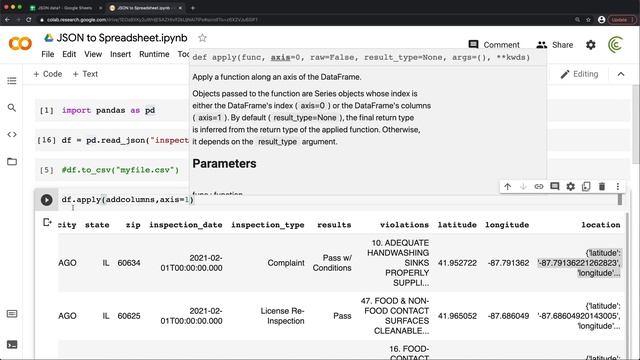The width and height of the screenshot is (640, 360).
Task: Click the Share button
Action: click(555, 45)
